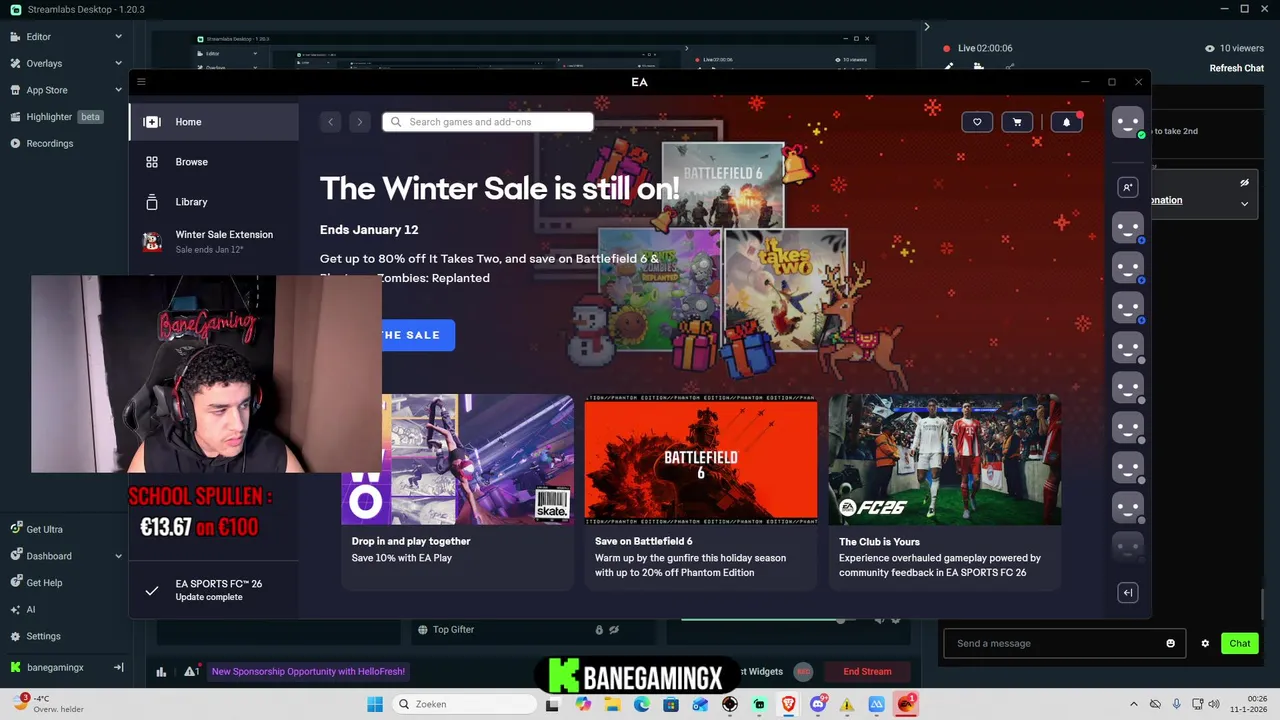The height and width of the screenshot is (720, 1280).
Task: Click the chevron collapsing the Streamlabs chat panel
Action: tap(926, 27)
